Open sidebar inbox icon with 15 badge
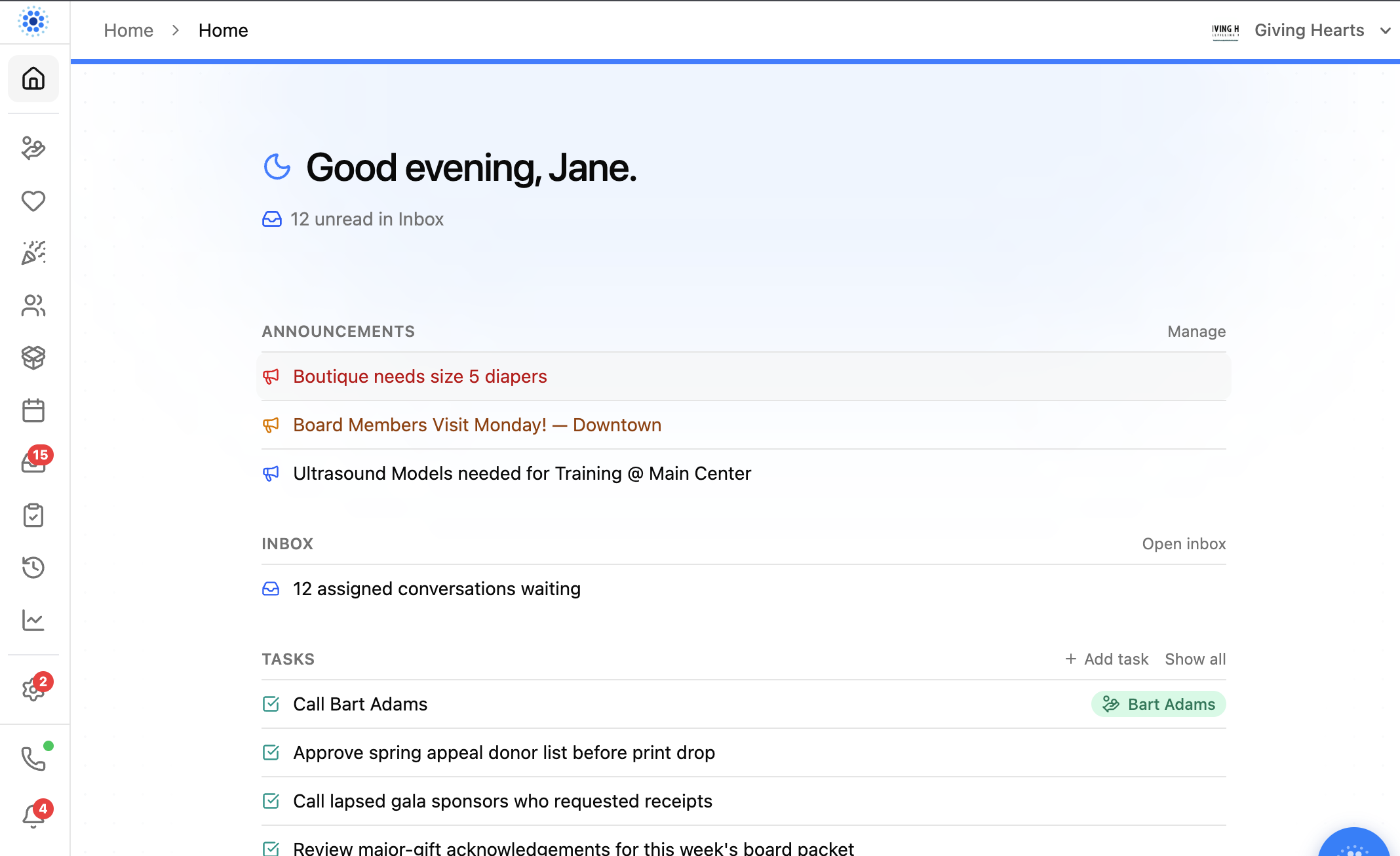1400x856 pixels. pyautogui.click(x=33, y=461)
